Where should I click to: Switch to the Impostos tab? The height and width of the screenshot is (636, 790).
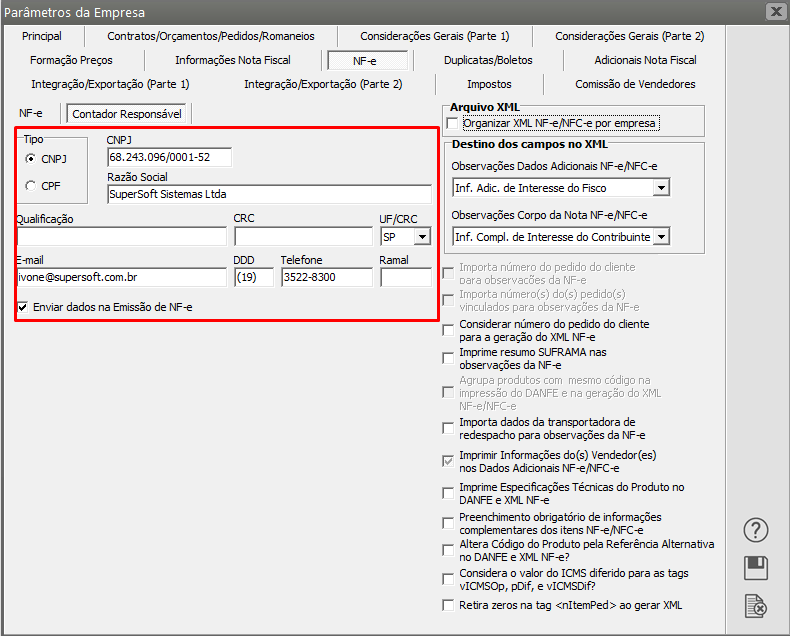click(488, 84)
